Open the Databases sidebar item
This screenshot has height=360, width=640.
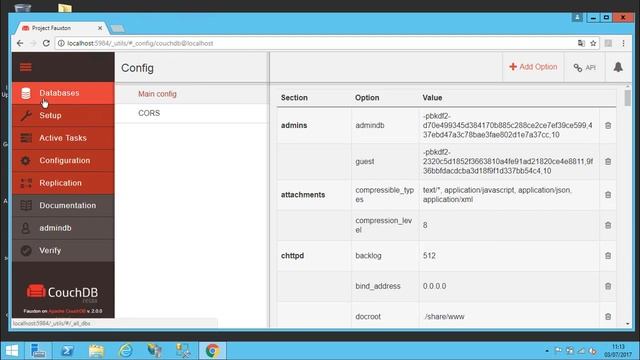coord(63,93)
